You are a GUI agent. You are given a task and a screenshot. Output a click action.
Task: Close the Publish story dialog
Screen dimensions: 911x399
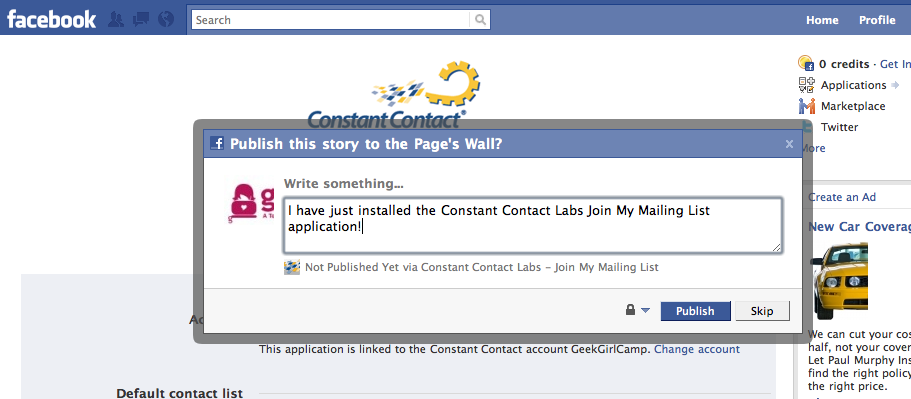[789, 144]
